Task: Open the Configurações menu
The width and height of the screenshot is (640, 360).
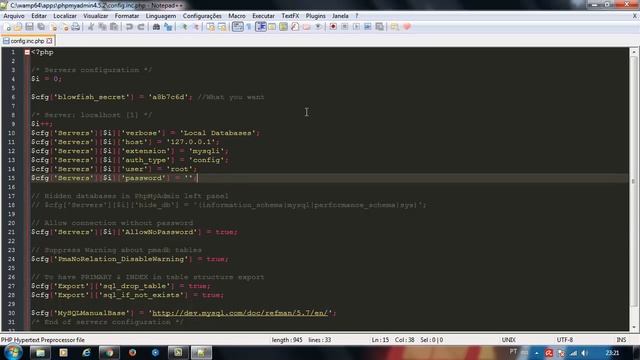Action: point(202,16)
